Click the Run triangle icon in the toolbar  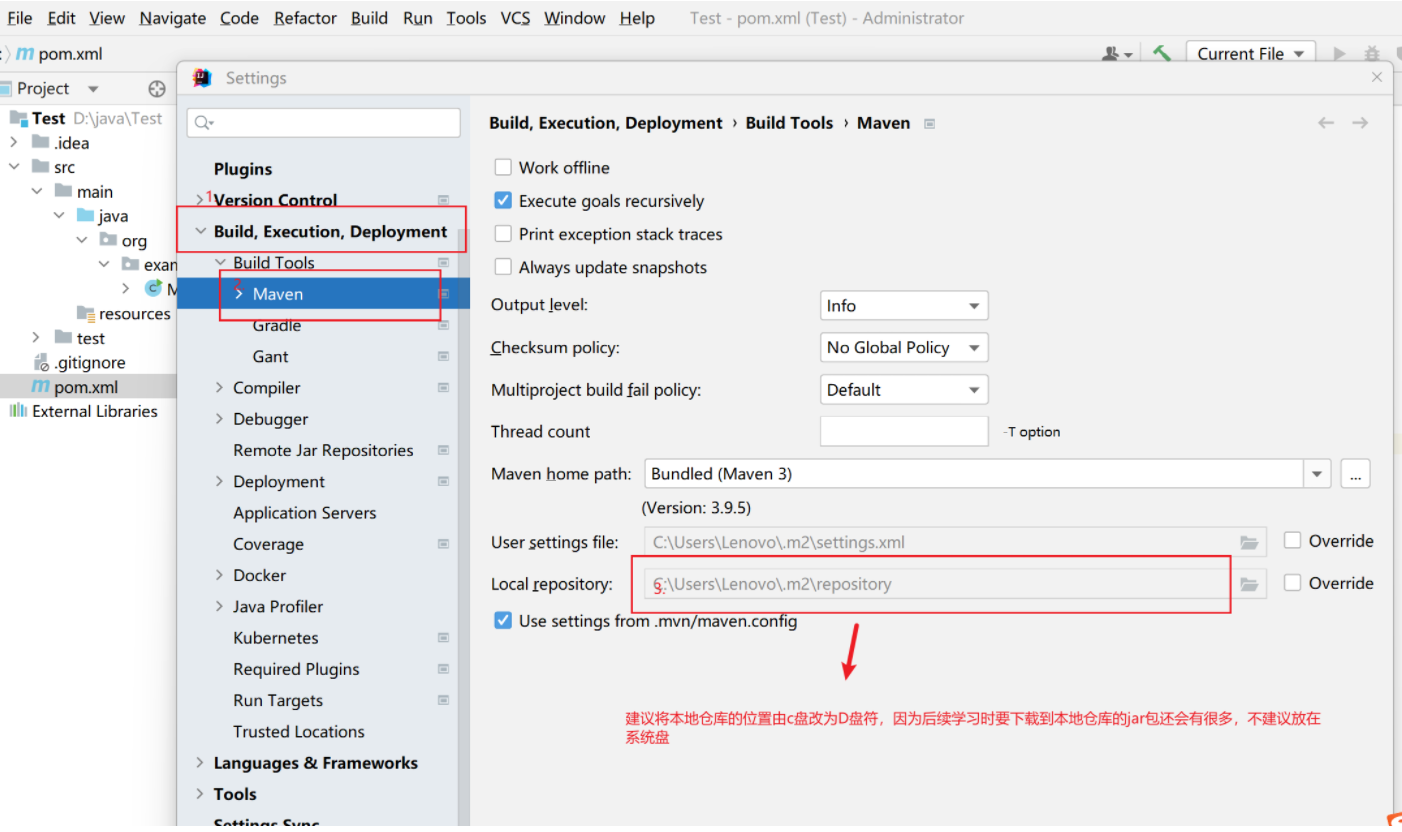pos(1340,54)
